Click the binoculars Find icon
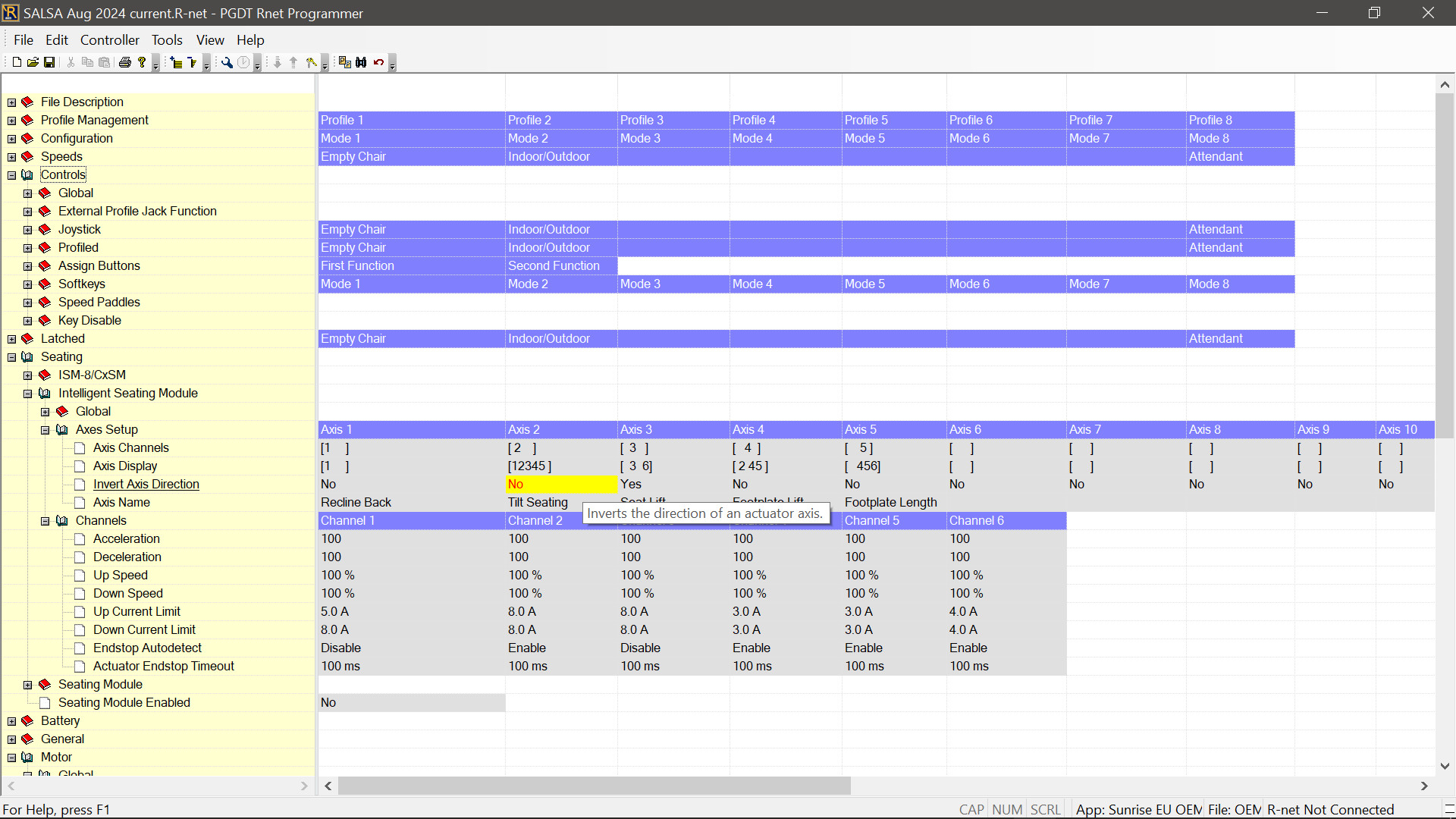 361,62
